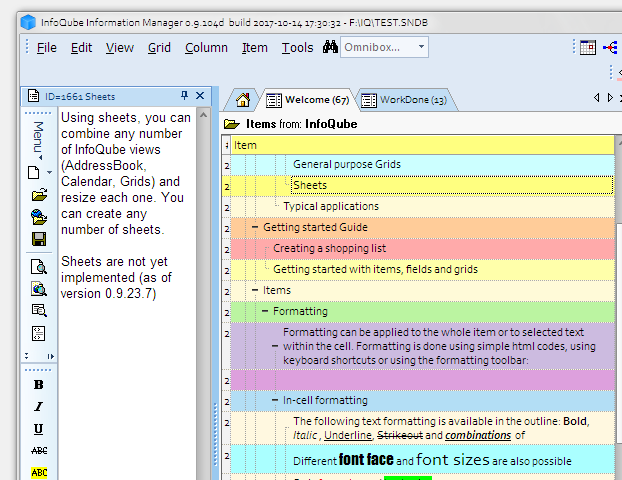Image resolution: width=622 pixels, height=480 pixels.
Task: Collapse the 'Formatting can be applied' paragraph node
Action: 275,346
